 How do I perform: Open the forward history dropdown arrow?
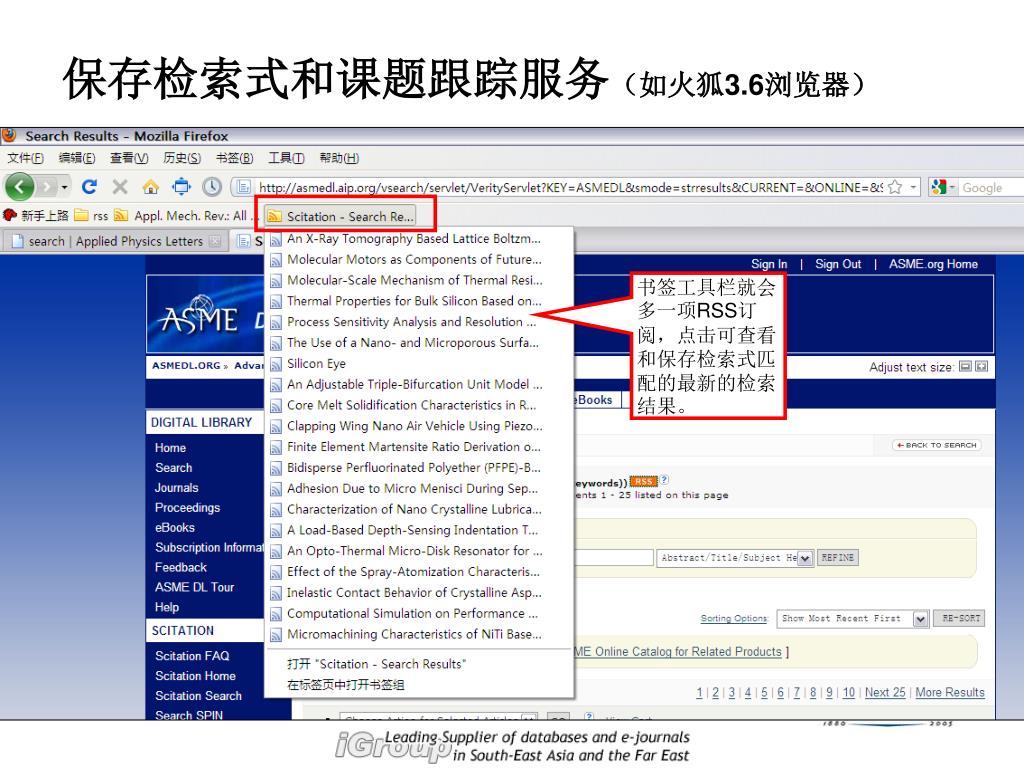pyautogui.click(x=64, y=187)
